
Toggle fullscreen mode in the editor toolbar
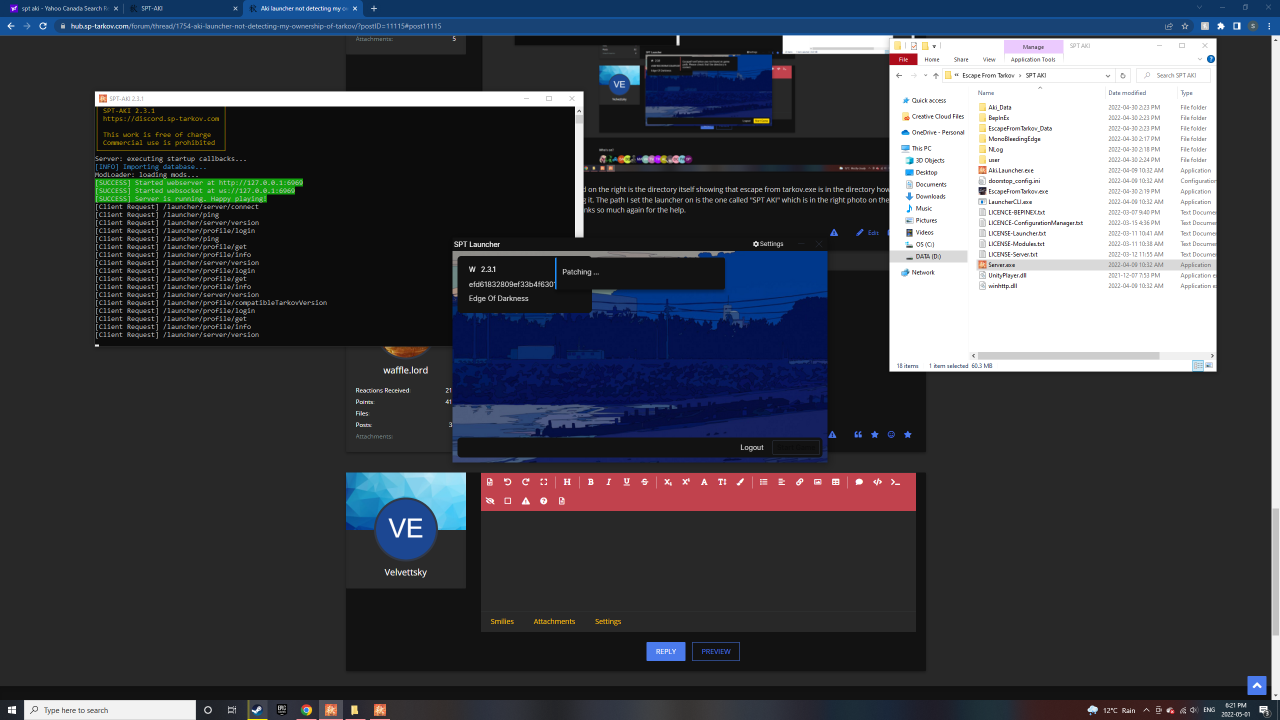(544, 482)
